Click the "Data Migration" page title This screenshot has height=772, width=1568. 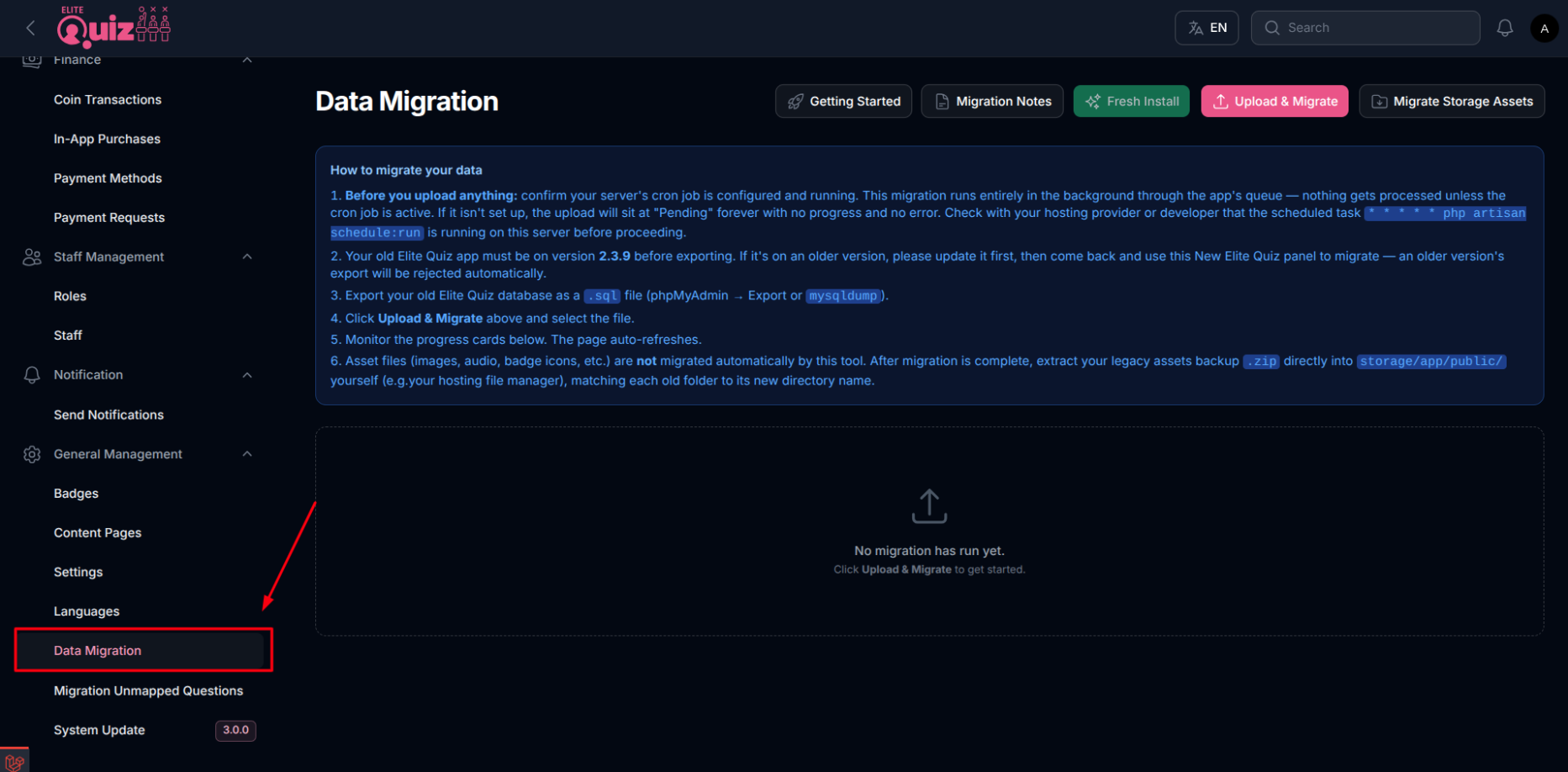point(407,101)
